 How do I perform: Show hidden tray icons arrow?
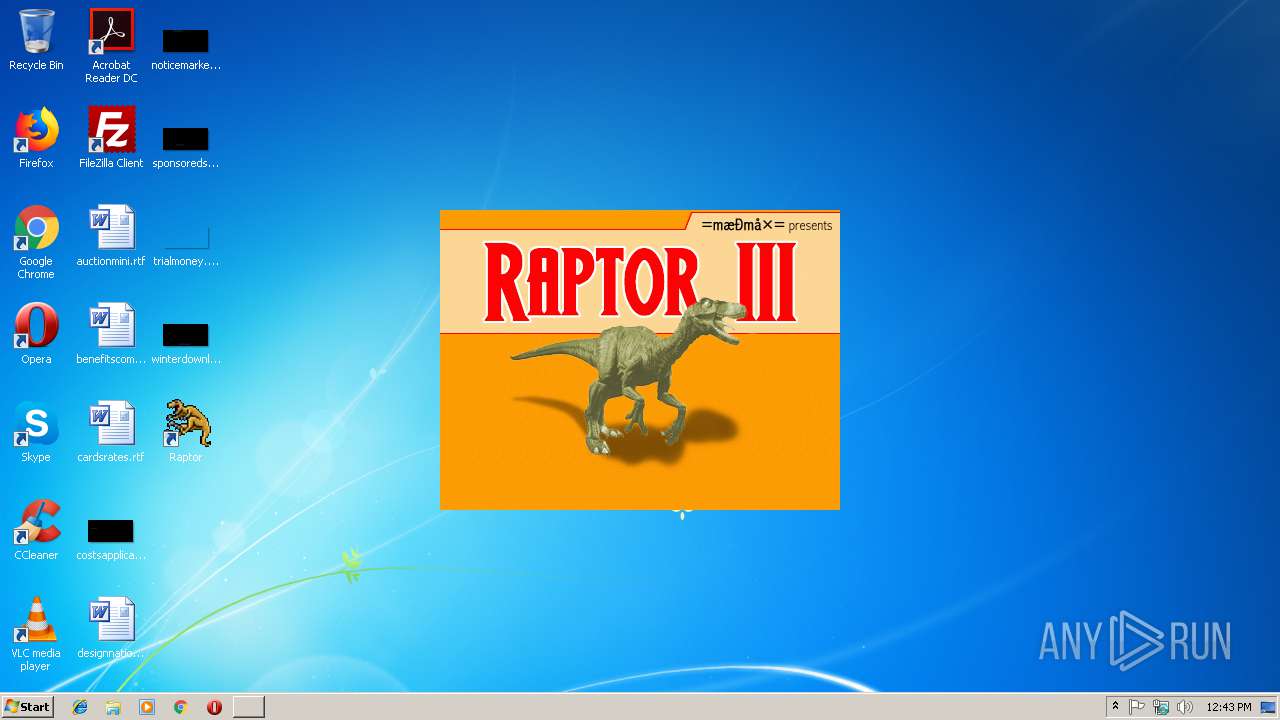pyautogui.click(x=1115, y=707)
